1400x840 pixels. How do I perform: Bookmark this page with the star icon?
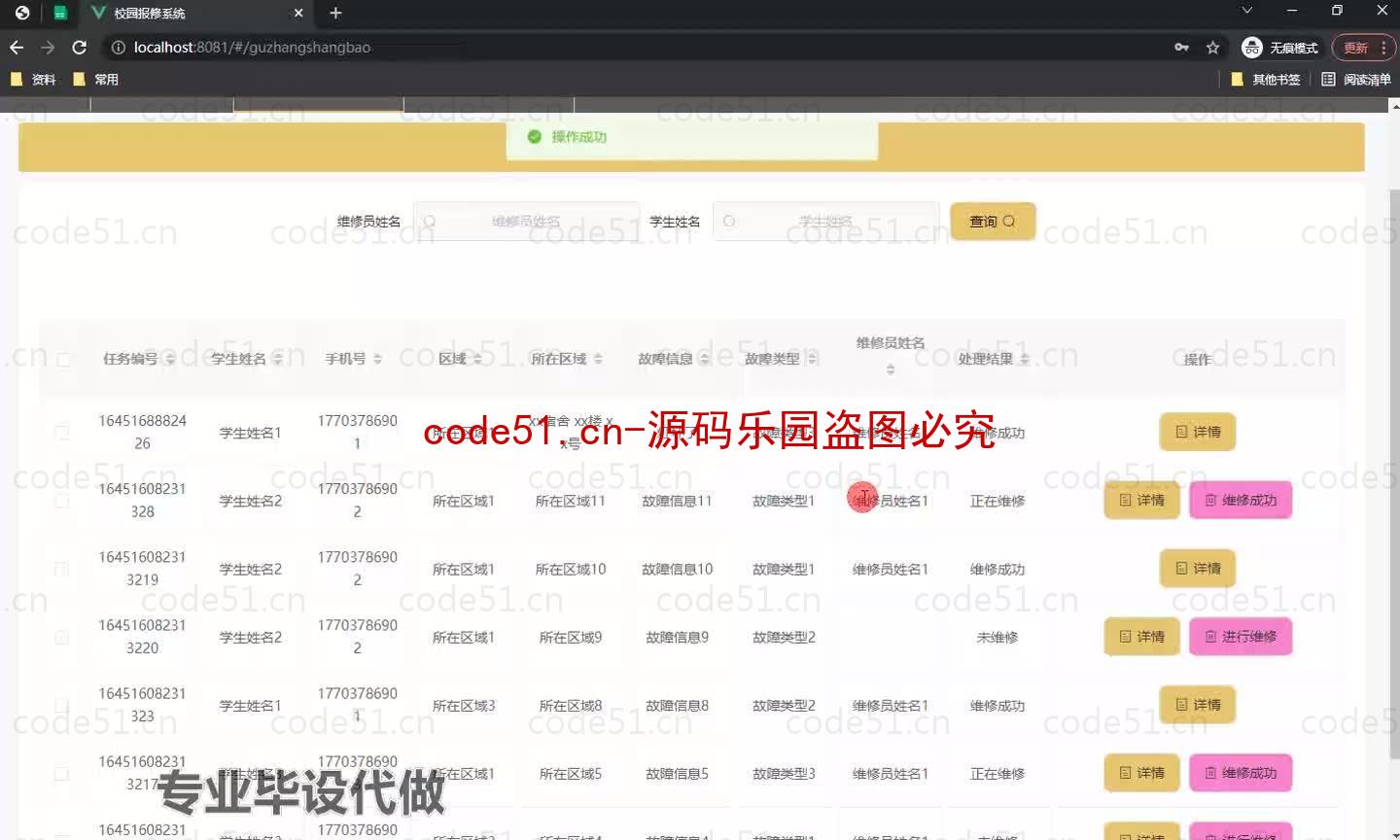(x=1212, y=47)
